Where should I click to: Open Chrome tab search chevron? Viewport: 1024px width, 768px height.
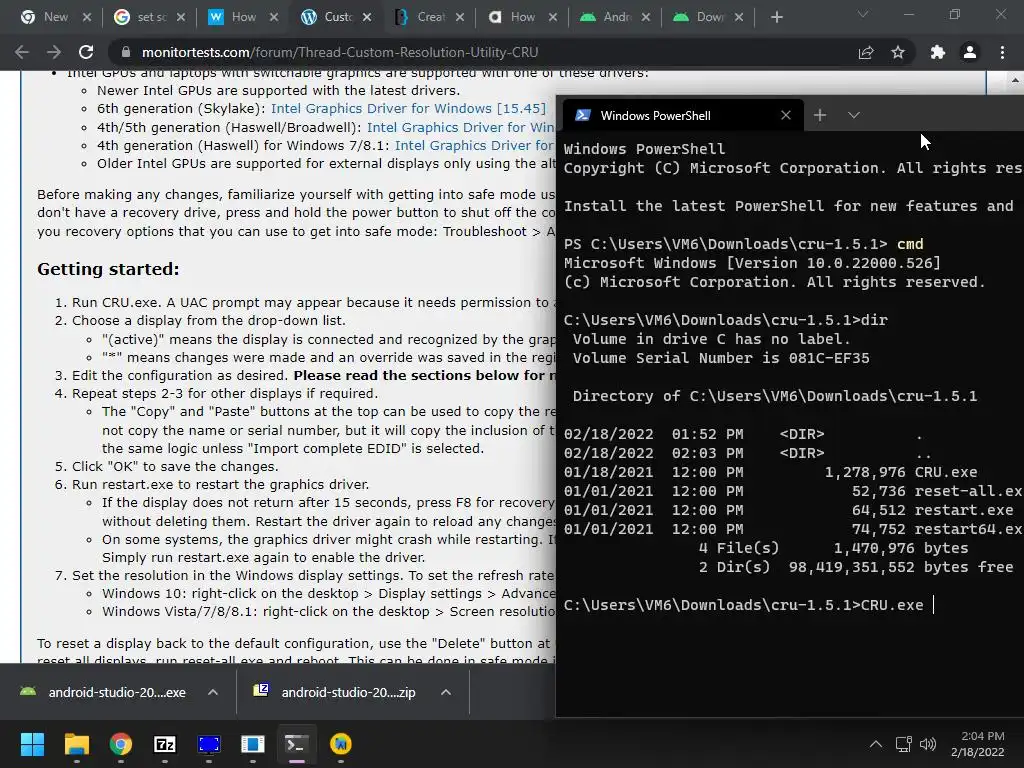point(863,14)
